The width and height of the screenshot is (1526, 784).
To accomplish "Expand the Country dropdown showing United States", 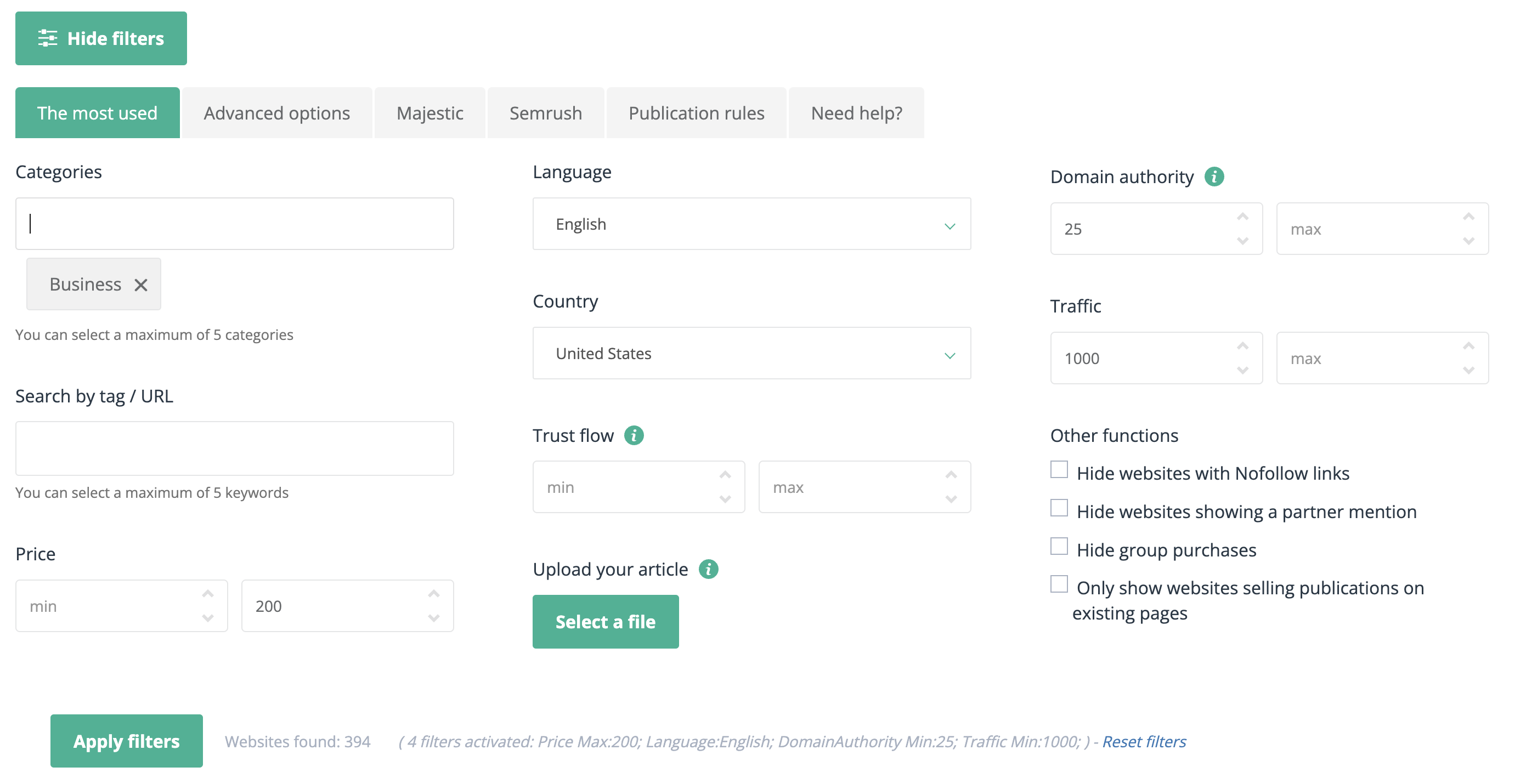I will [x=751, y=354].
